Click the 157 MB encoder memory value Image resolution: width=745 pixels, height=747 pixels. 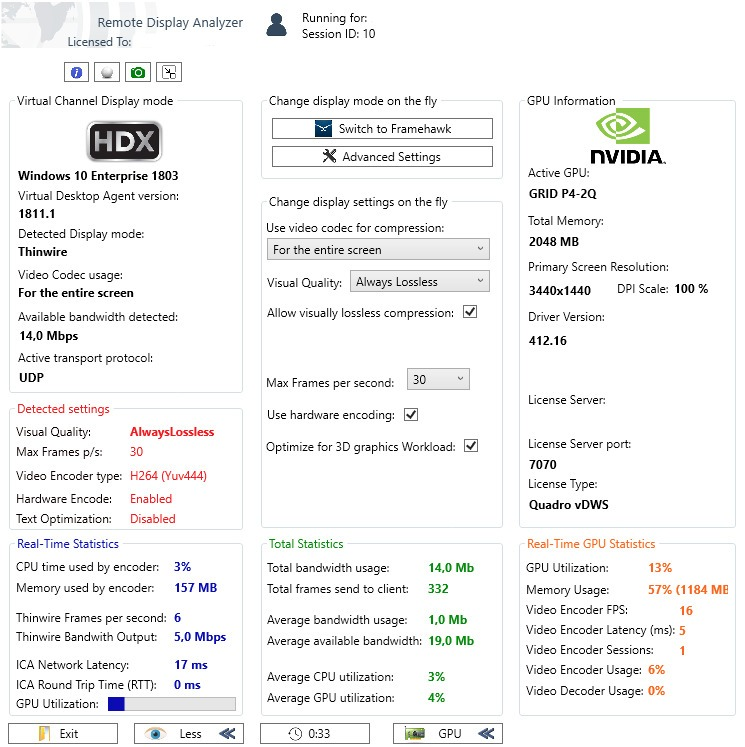click(x=195, y=587)
